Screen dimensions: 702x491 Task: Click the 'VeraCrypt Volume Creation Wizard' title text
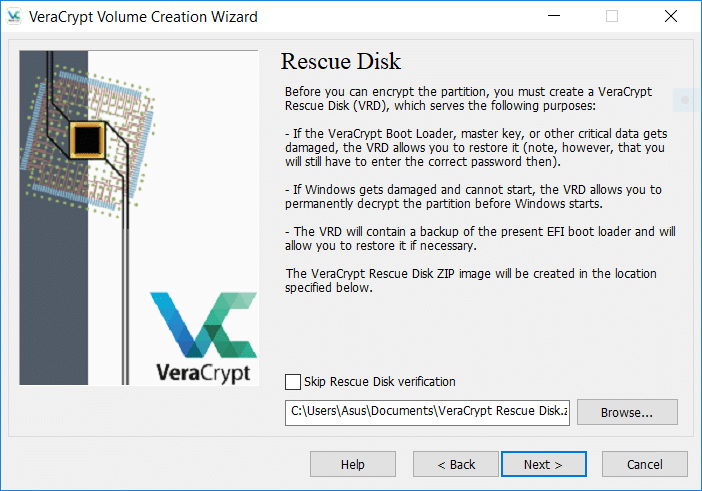coord(143,17)
